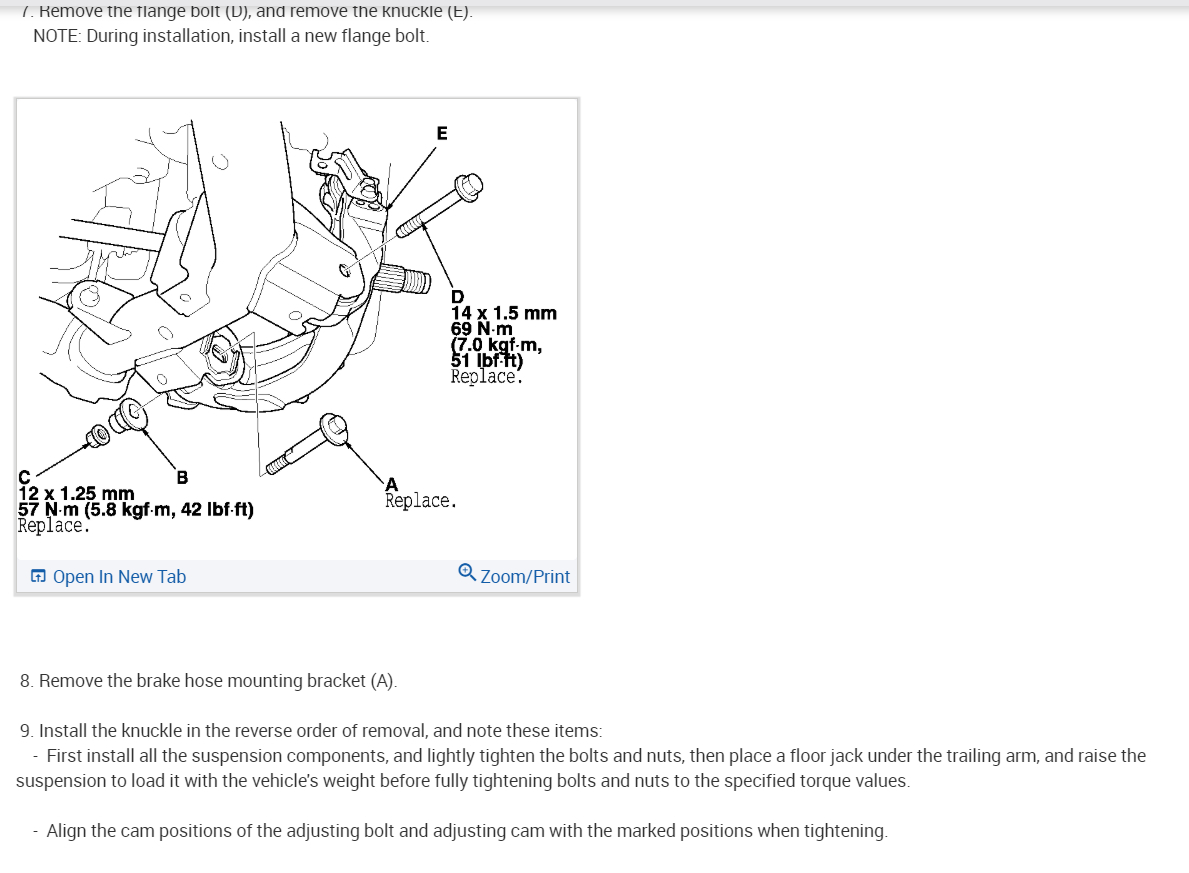Open the diagram via Open In New Tab text

pyautogui.click(x=119, y=576)
